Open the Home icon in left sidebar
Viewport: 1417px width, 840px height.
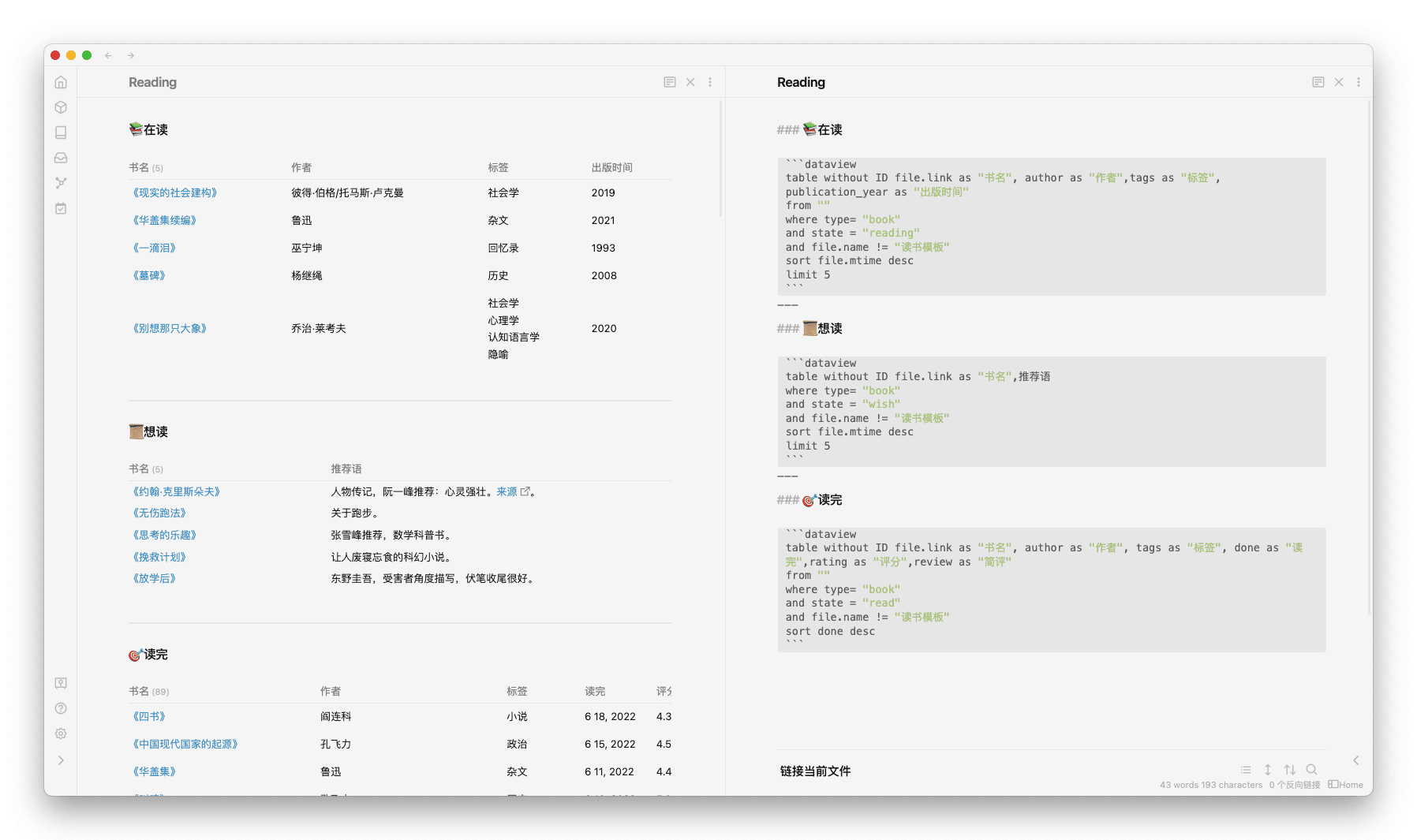click(61, 82)
